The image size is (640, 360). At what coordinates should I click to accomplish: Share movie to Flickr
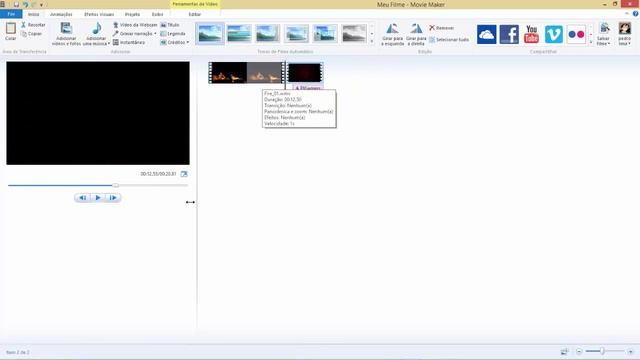coord(576,34)
